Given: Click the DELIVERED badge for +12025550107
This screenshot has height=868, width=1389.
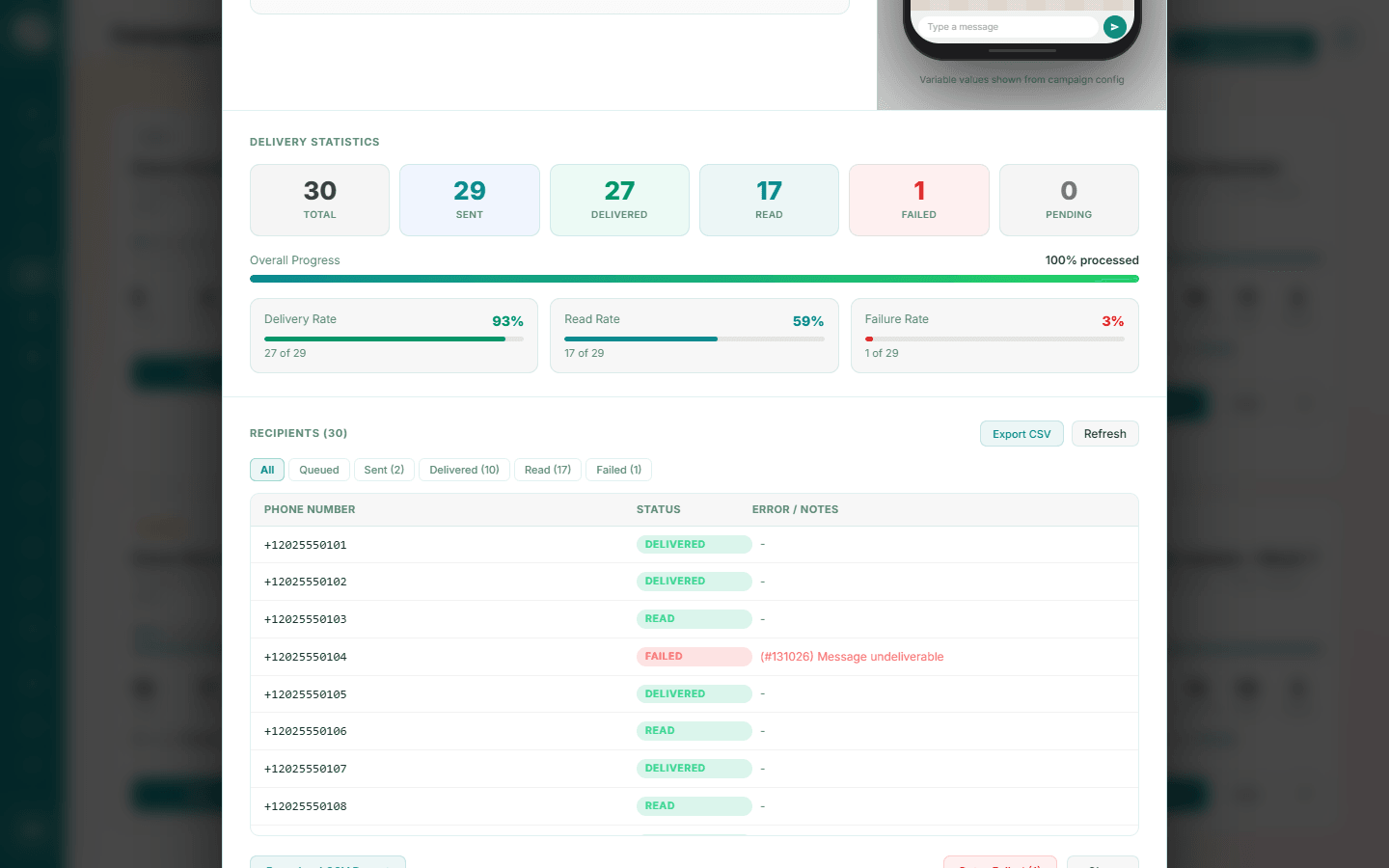Looking at the screenshot, I should [694, 768].
